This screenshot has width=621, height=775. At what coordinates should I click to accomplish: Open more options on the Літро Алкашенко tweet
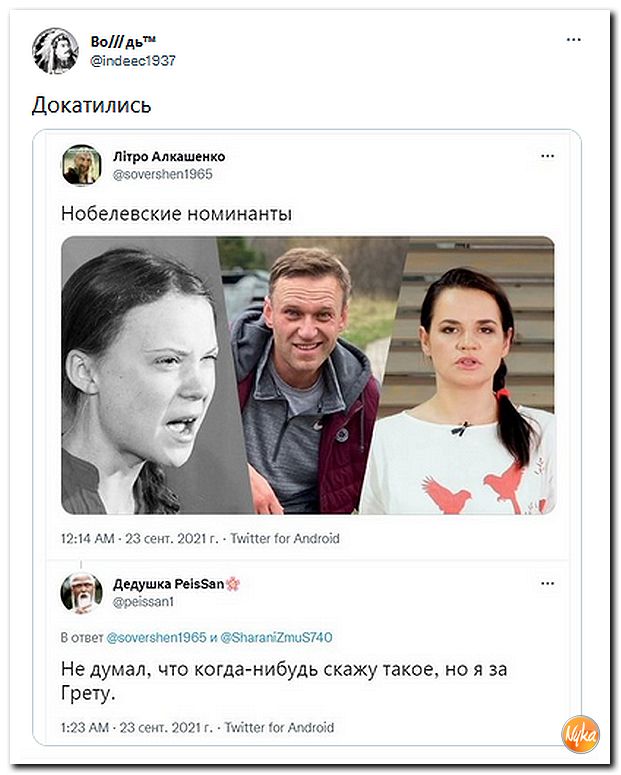click(x=547, y=156)
